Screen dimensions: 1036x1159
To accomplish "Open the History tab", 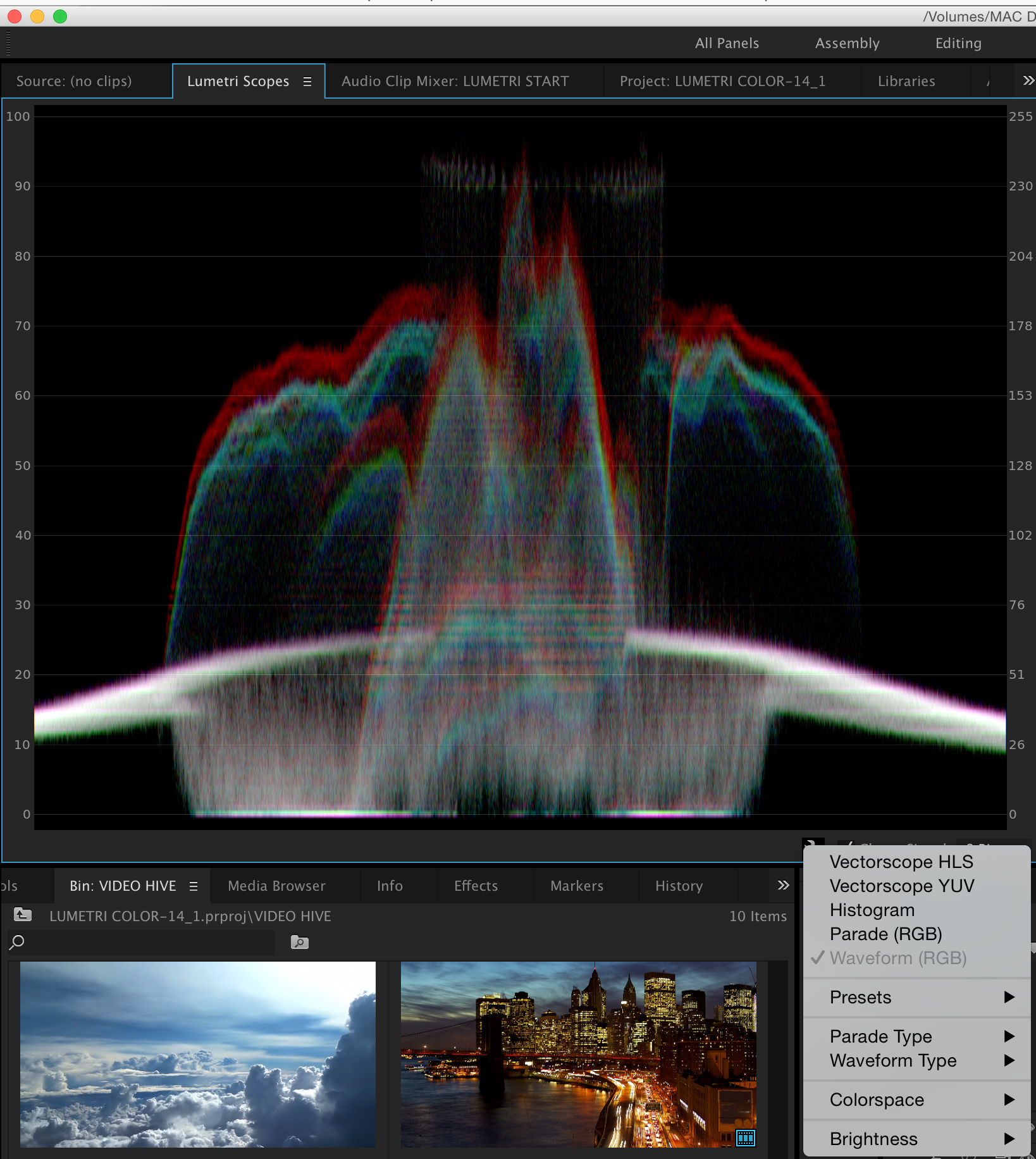I will [679, 886].
